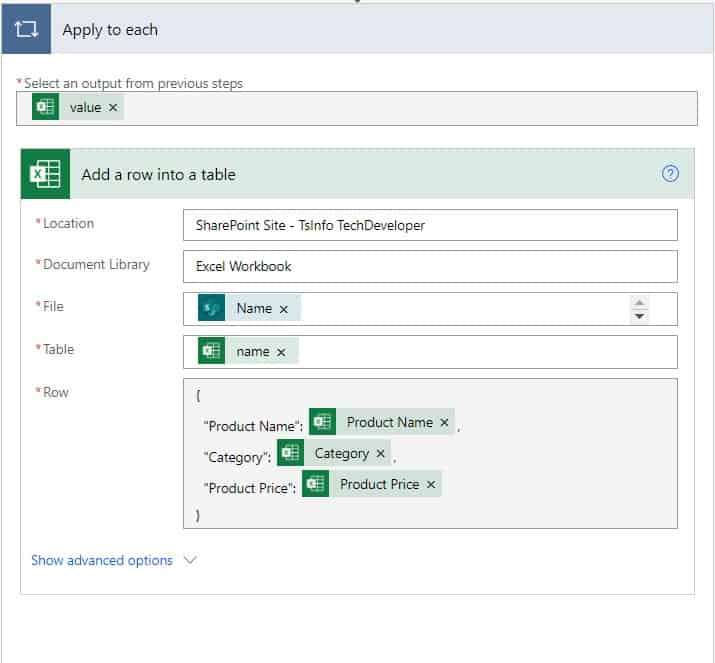Click Show advanced options link
Screen dimensions: 715x663
(102, 560)
